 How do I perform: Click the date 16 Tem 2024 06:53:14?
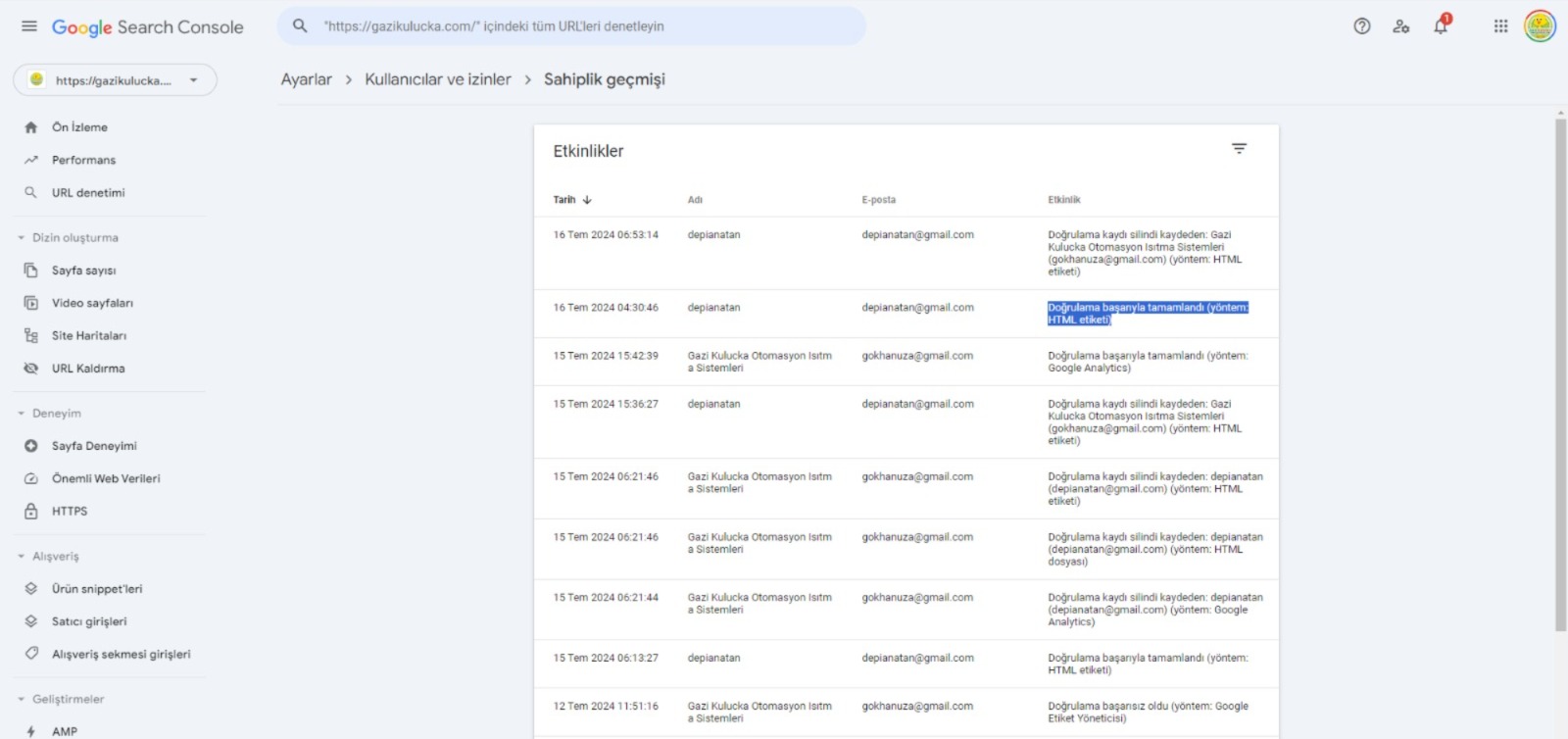tap(606, 235)
